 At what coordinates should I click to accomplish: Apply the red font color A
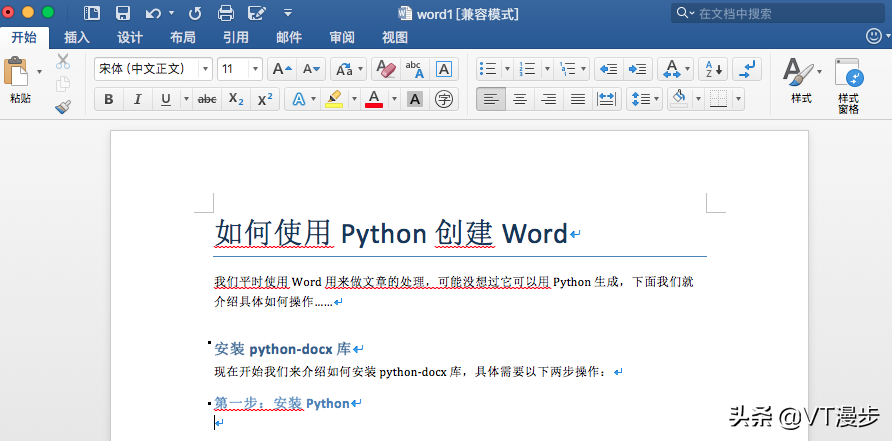click(x=374, y=100)
